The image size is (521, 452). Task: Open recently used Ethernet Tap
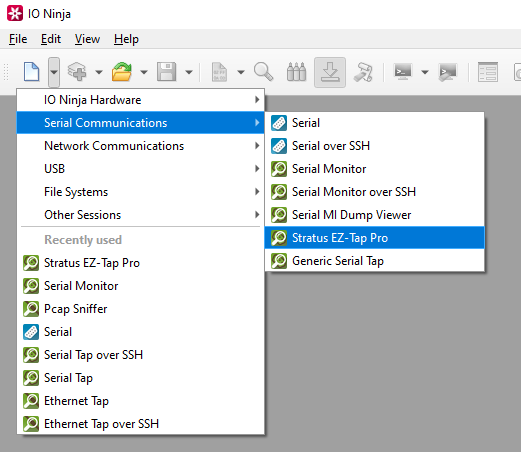pyautogui.click(x=140, y=401)
